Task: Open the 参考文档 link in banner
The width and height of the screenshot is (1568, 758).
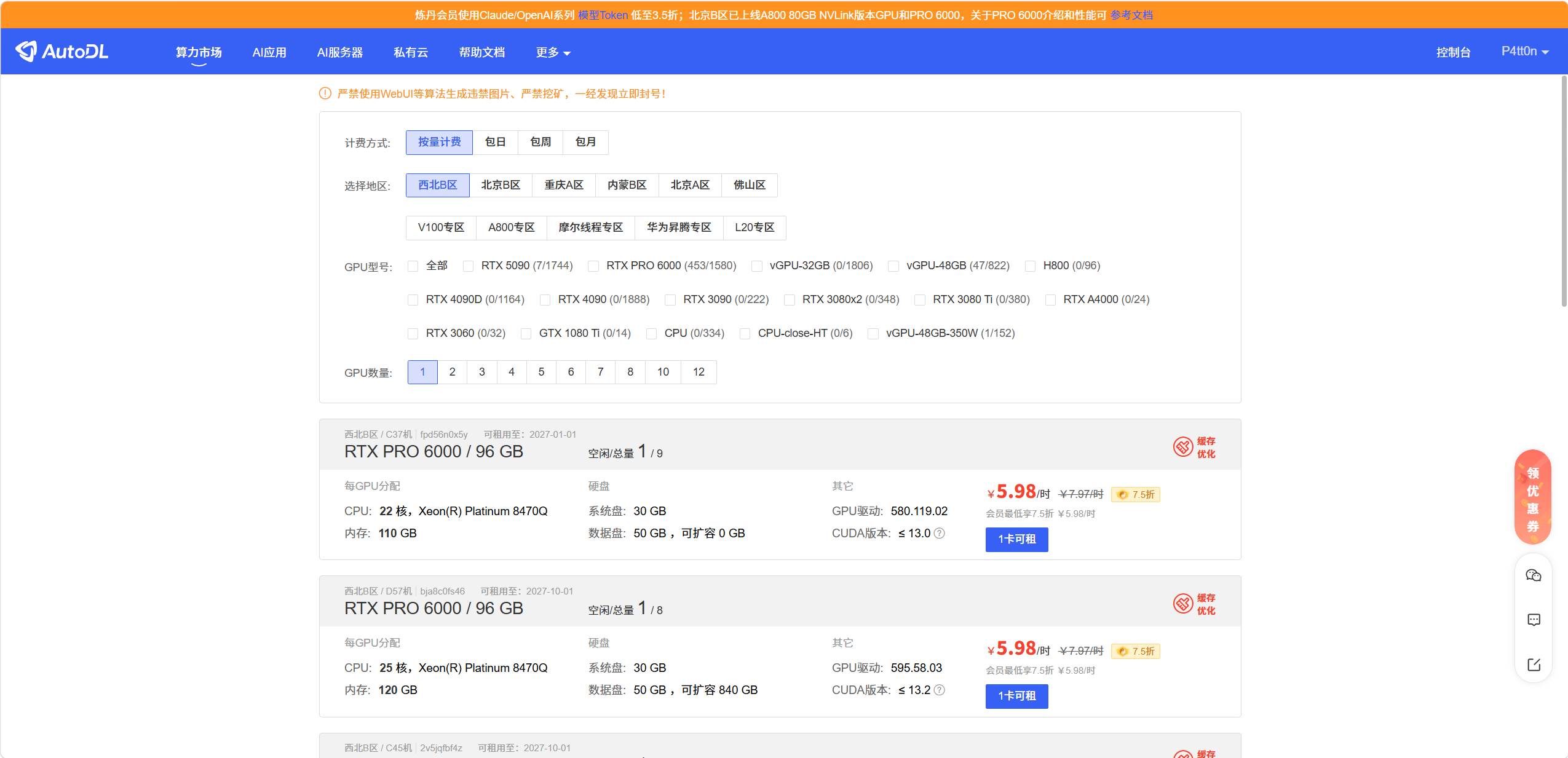Action: click(x=1131, y=15)
